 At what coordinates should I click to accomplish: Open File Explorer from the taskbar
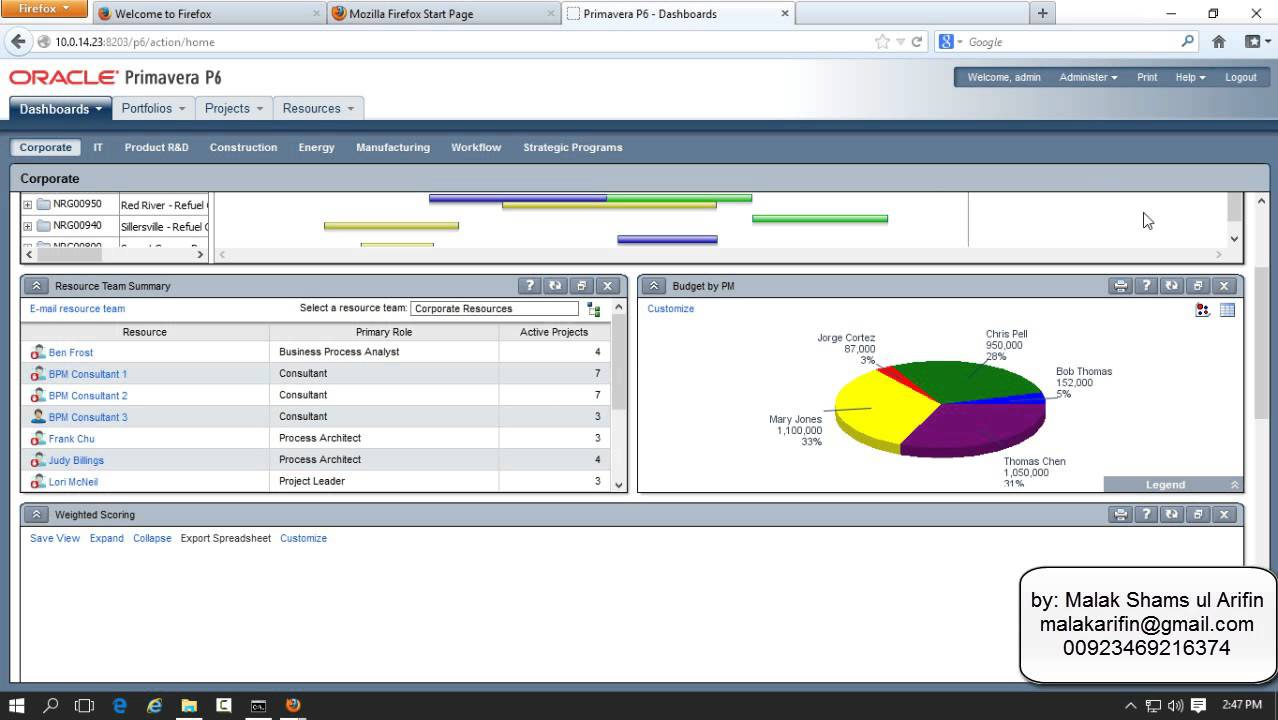189,705
